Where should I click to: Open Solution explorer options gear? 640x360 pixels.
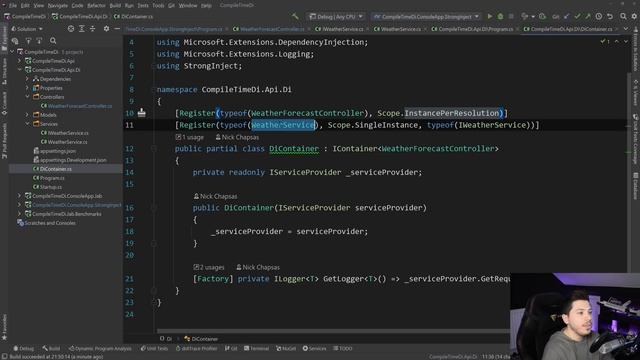coord(106,29)
